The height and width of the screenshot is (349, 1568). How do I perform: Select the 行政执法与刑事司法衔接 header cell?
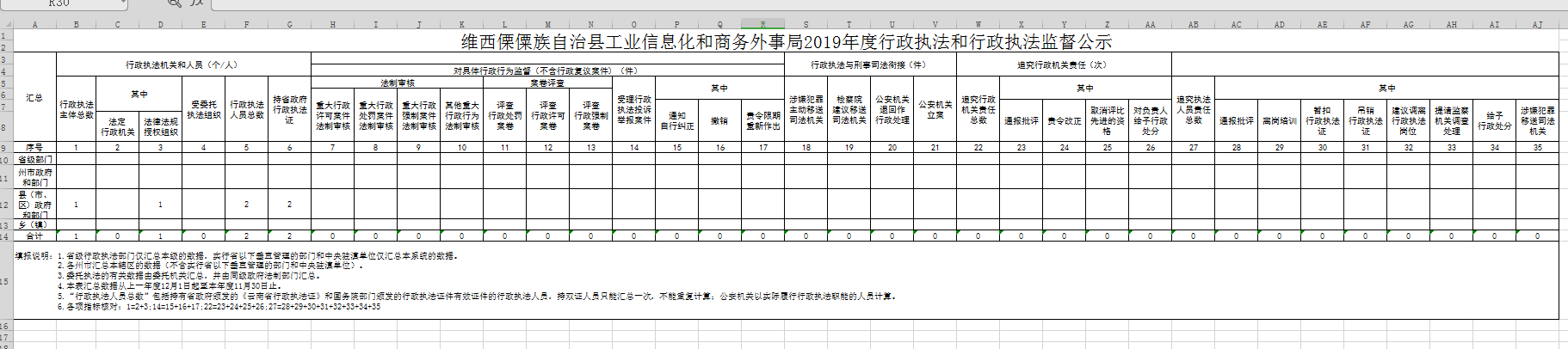(869, 64)
